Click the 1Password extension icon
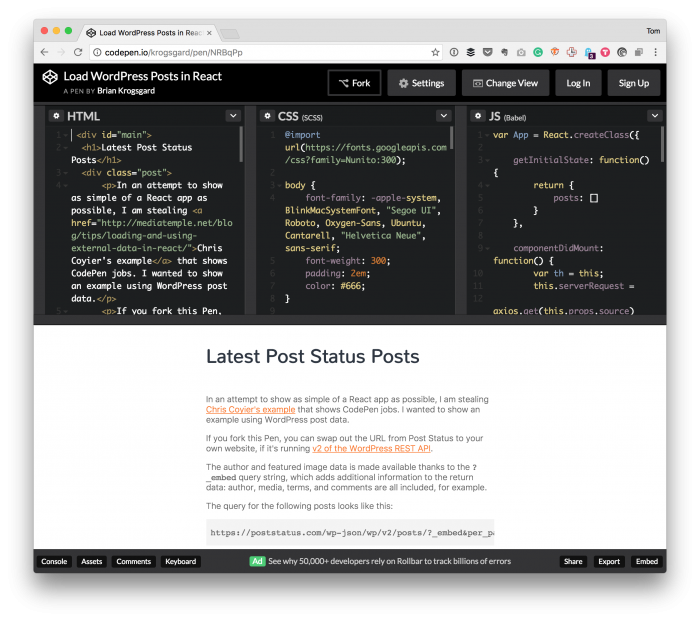The image size is (700, 621). coord(454,52)
